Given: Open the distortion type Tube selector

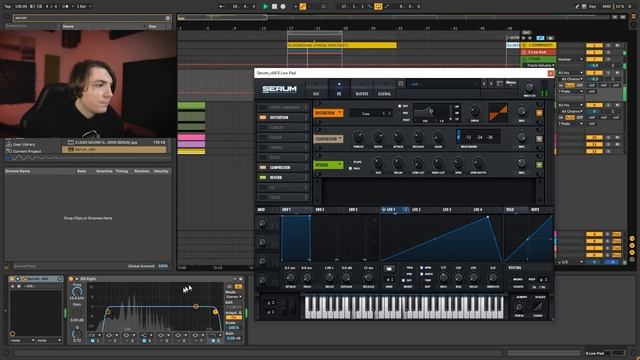Looking at the screenshot, I should click(x=371, y=113).
